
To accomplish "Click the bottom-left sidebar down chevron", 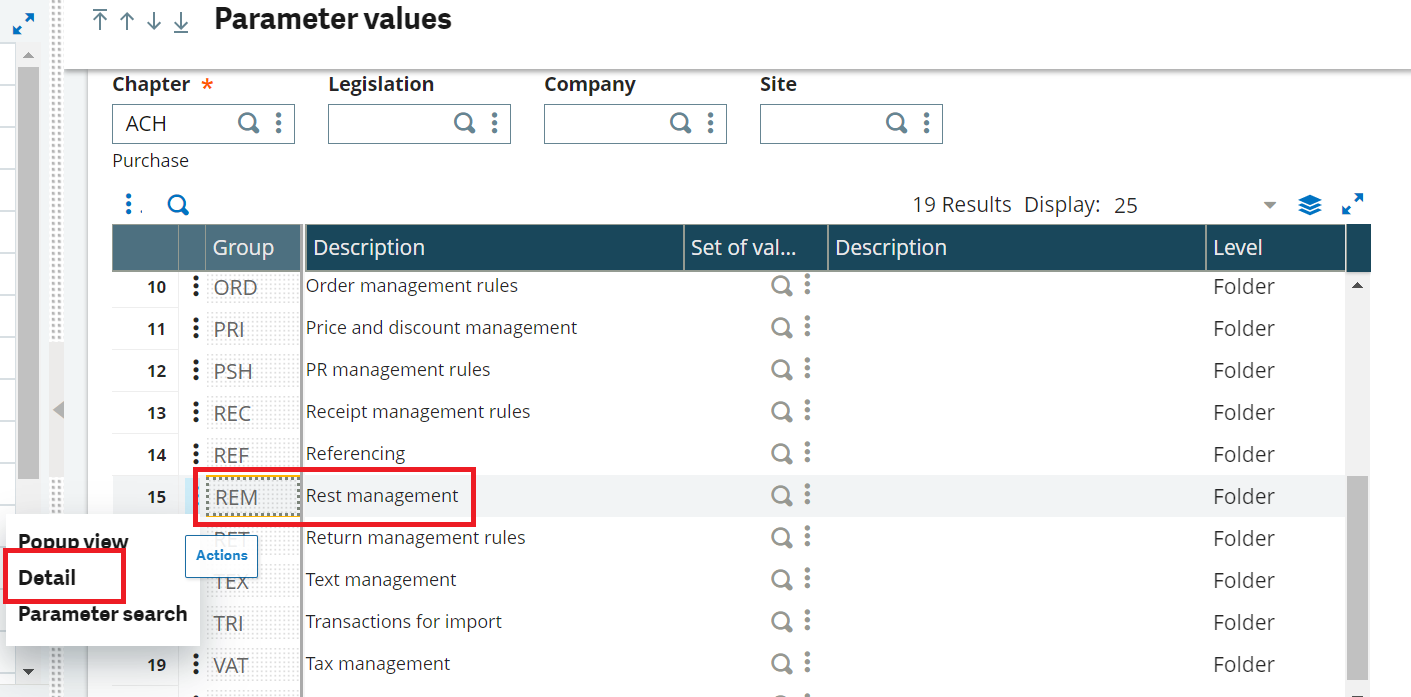I will coord(29,672).
